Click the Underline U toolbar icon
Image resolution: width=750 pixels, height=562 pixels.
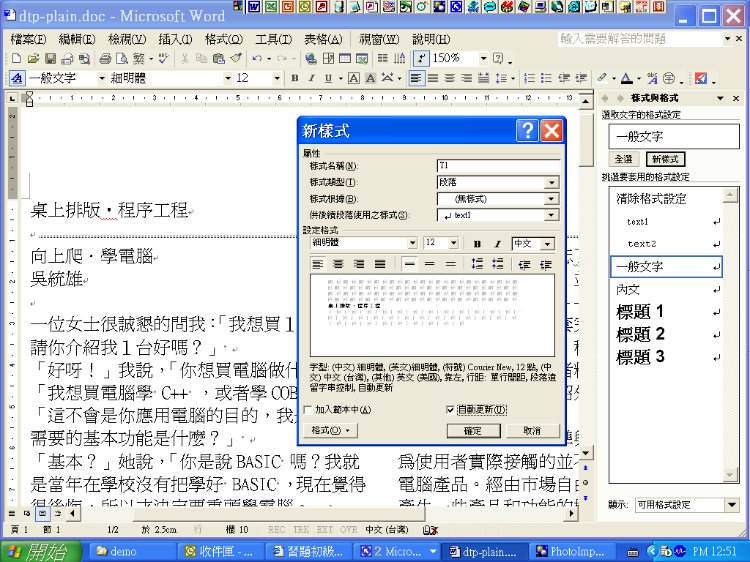(328, 78)
